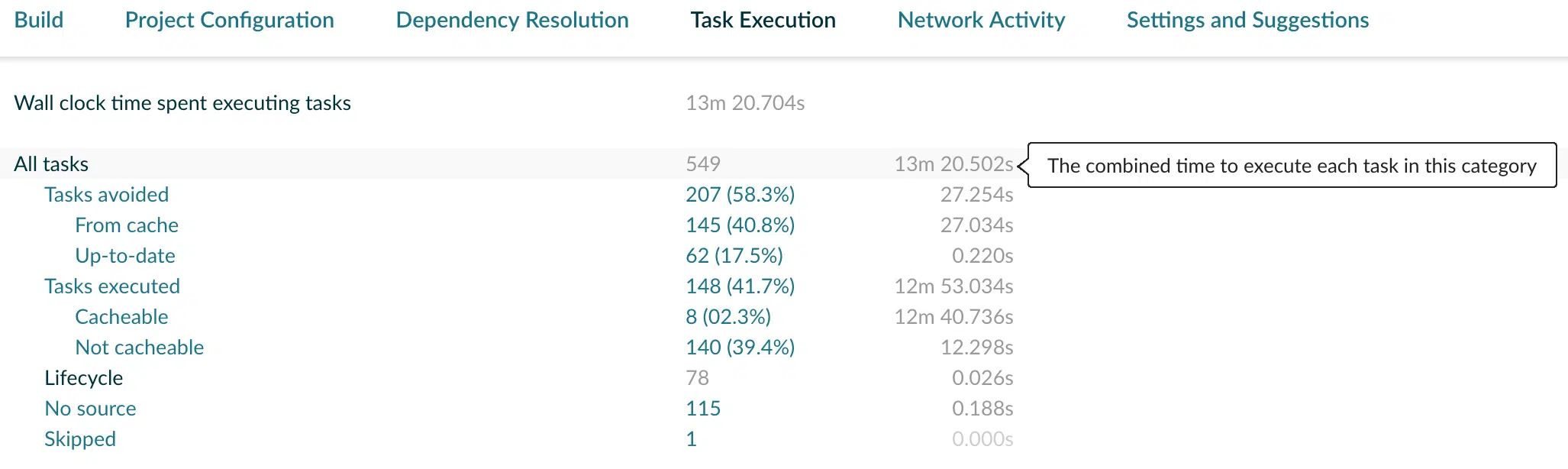Image resolution: width=1568 pixels, height=469 pixels.
Task: Go to Network Activity tab
Action: [x=981, y=20]
